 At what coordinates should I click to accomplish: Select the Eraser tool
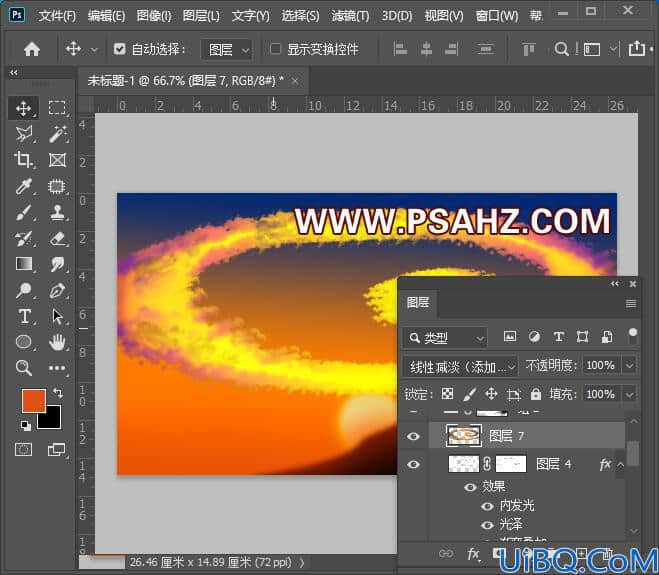57,238
